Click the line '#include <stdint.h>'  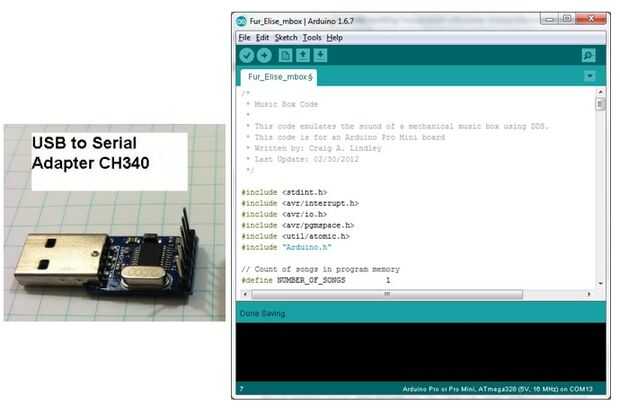coord(284,192)
